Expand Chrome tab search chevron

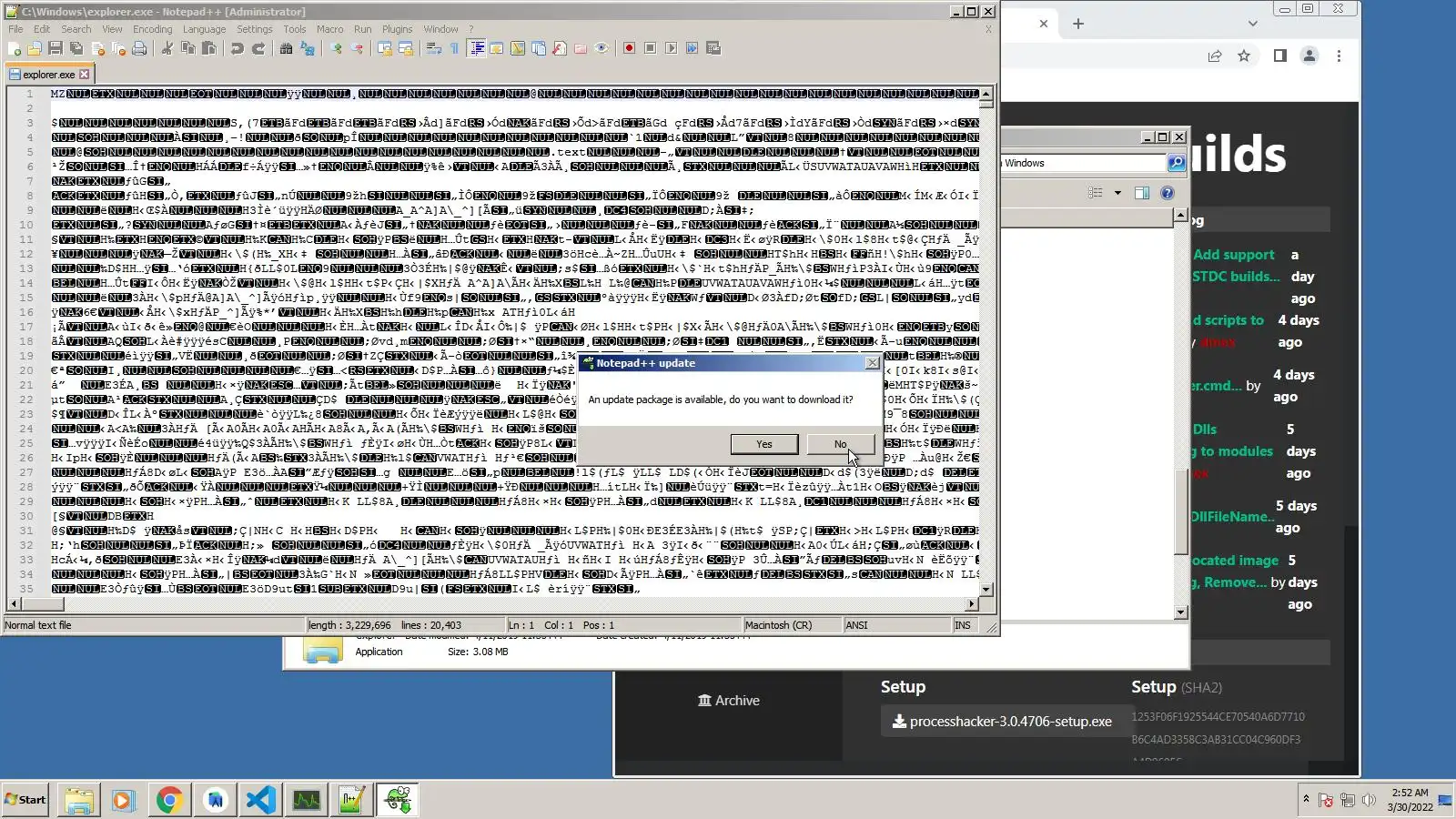click(x=1253, y=24)
